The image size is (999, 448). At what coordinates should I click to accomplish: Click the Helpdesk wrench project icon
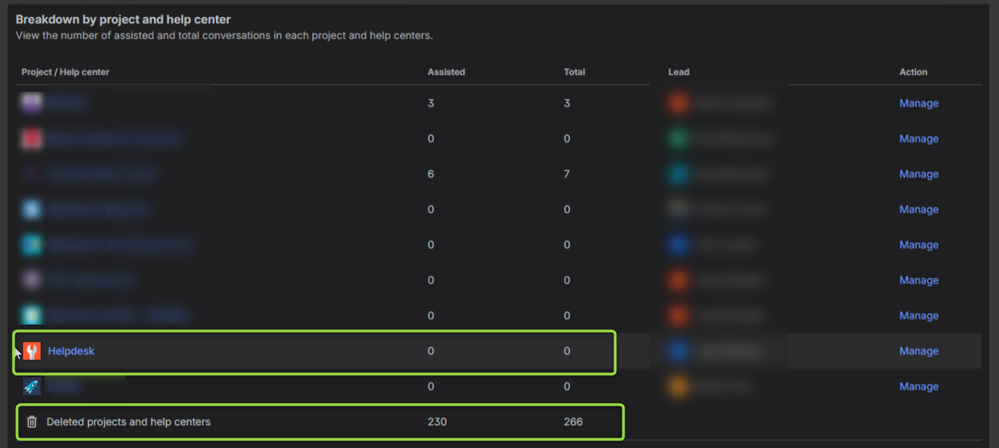[x=32, y=351]
